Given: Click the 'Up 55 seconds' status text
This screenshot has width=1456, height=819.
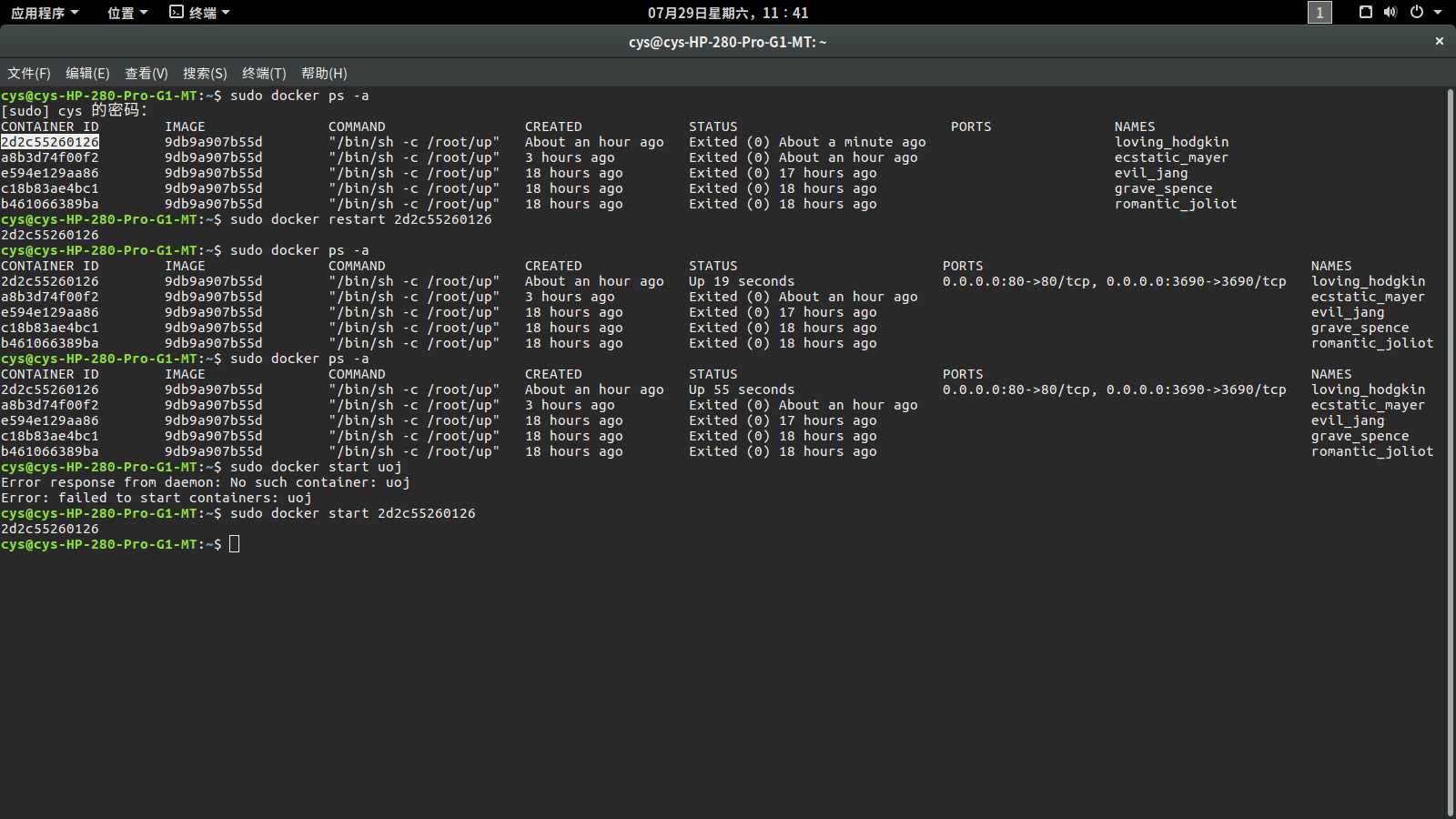Looking at the screenshot, I should tap(742, 389).
